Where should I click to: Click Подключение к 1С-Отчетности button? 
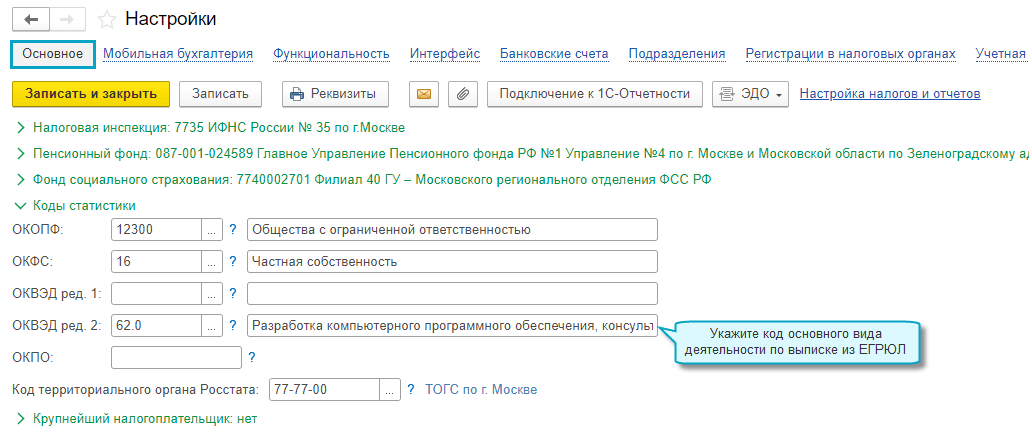(x=595, y=94)
